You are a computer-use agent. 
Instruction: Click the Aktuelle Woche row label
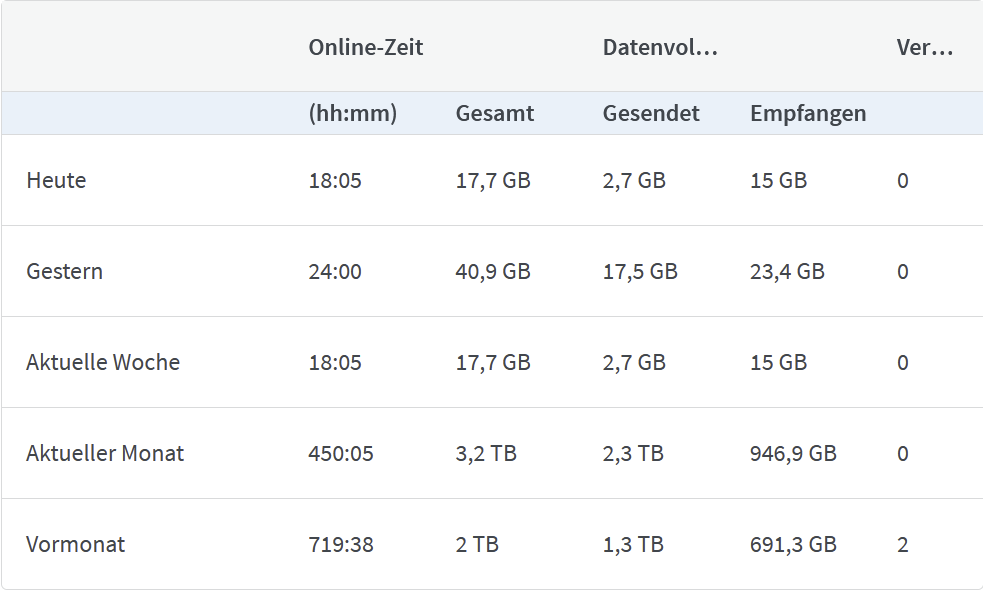[103, 363]
